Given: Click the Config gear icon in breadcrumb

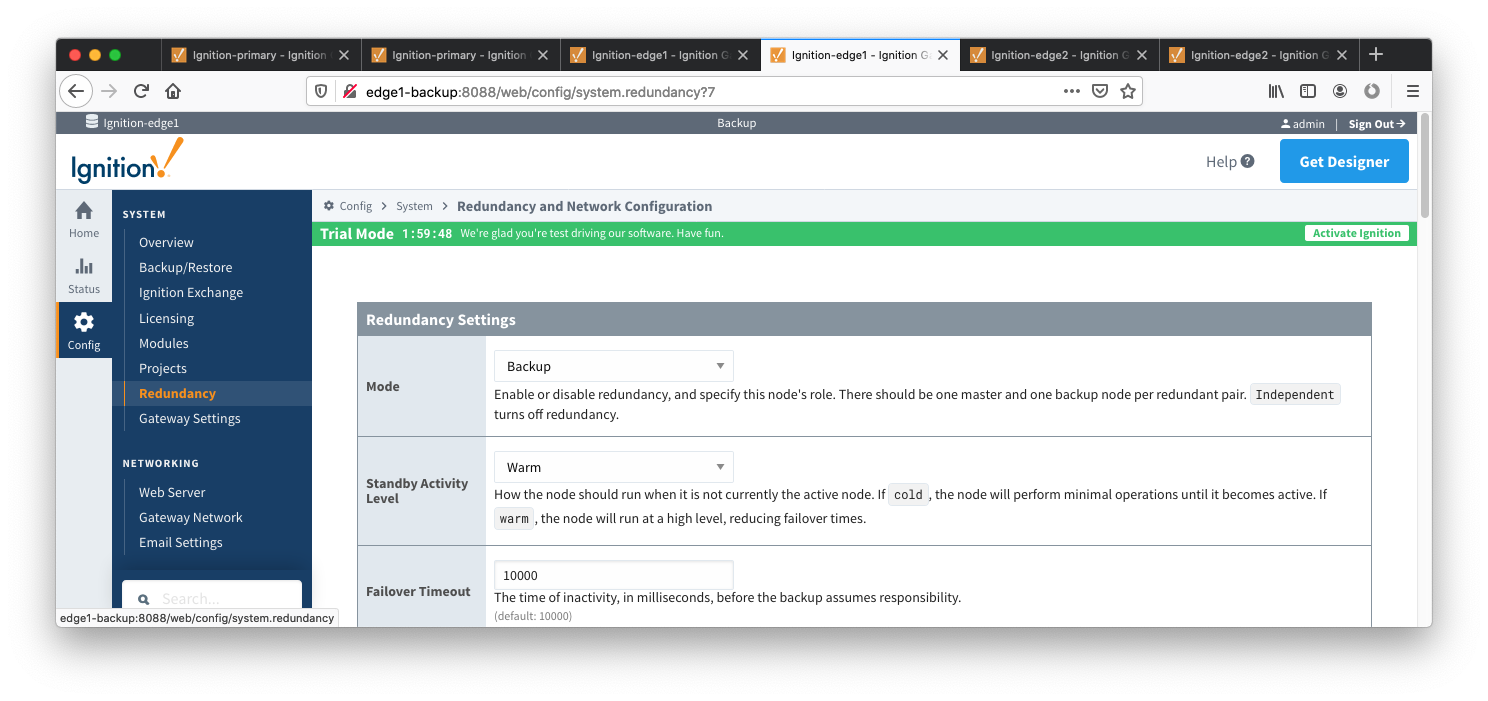Looking at the screenshot, I should [x=329, y=206].
